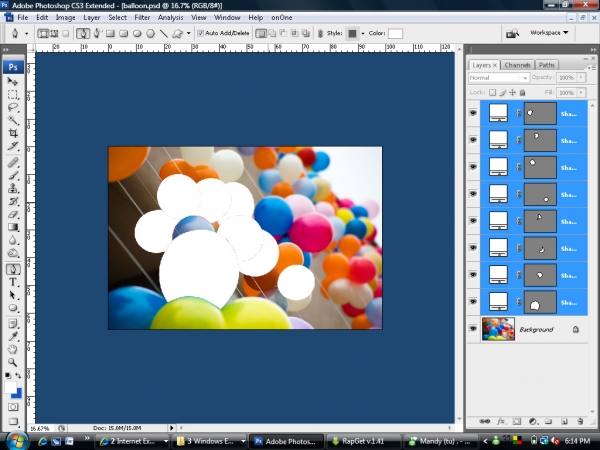The image size is (600, 450).
Task: Click the shape Color swatch
Action: click(395, 34)
